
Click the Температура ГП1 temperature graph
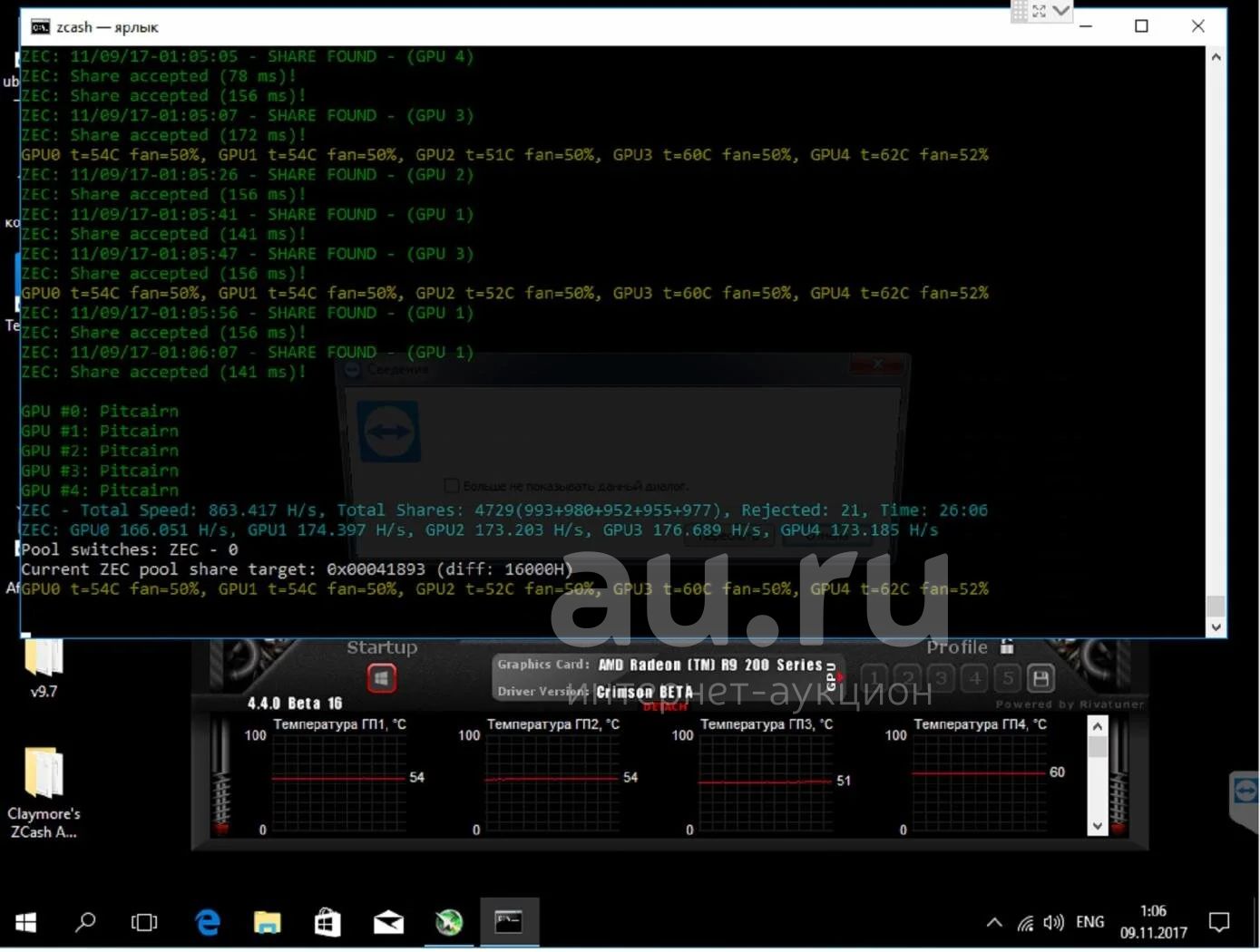[x=338, y=782]
